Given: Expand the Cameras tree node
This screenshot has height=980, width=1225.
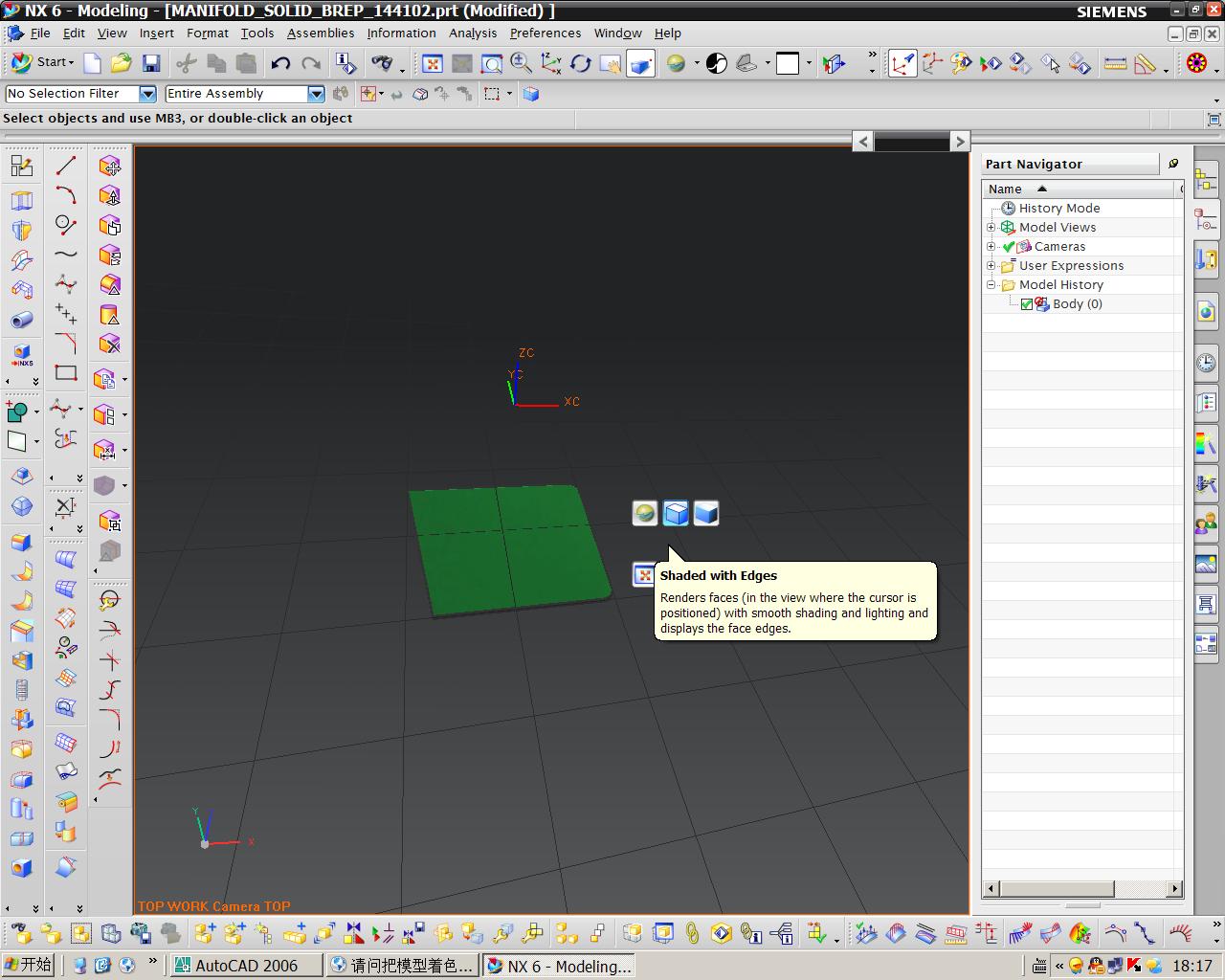Looking at the screenshot, I should pos(991,247).
